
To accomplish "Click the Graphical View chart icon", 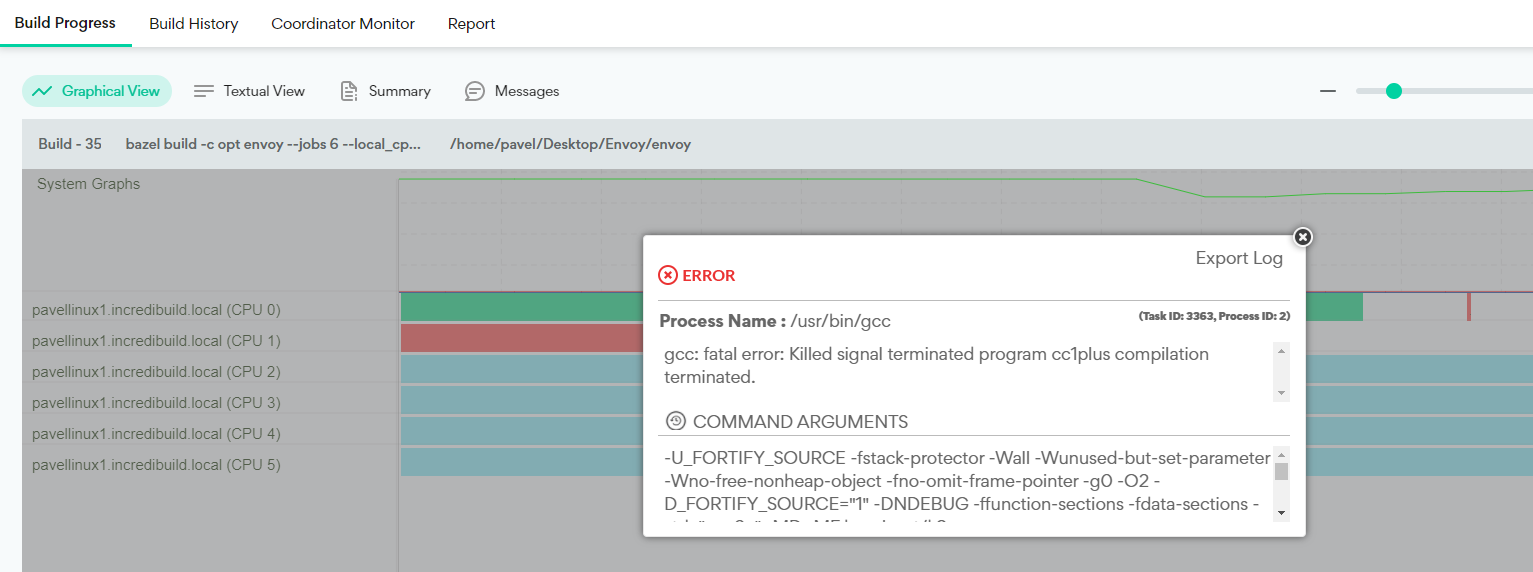I will coord(42,91).
